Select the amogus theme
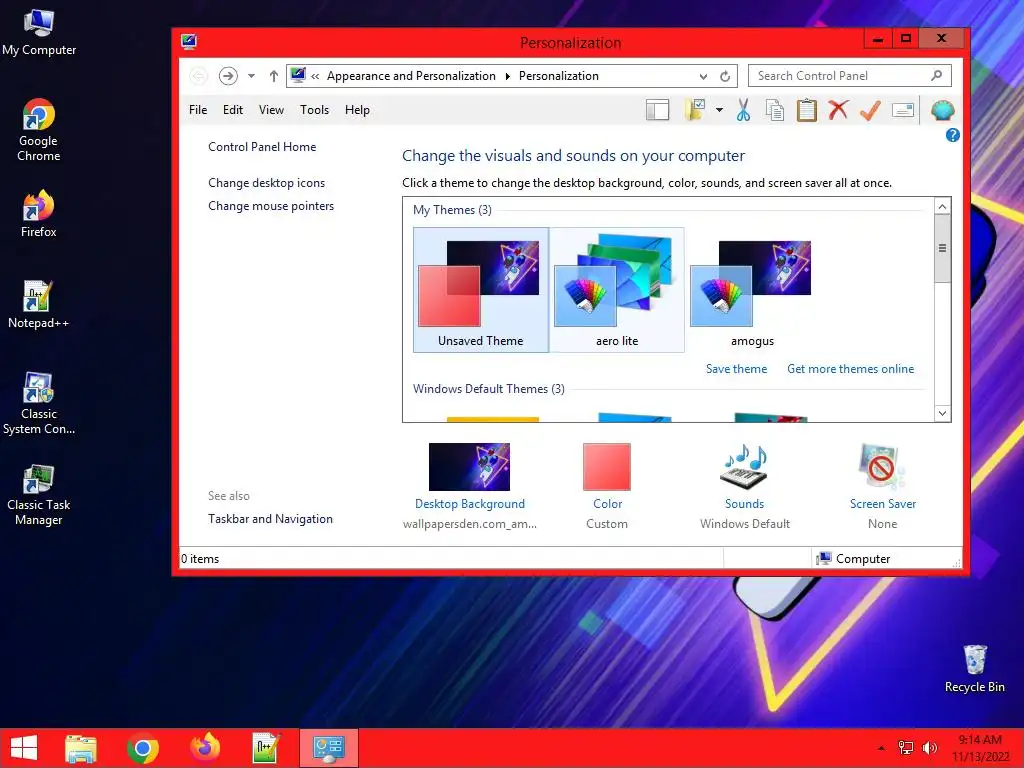Viewport: 1024px width, 768px height. tap(752, 290)
